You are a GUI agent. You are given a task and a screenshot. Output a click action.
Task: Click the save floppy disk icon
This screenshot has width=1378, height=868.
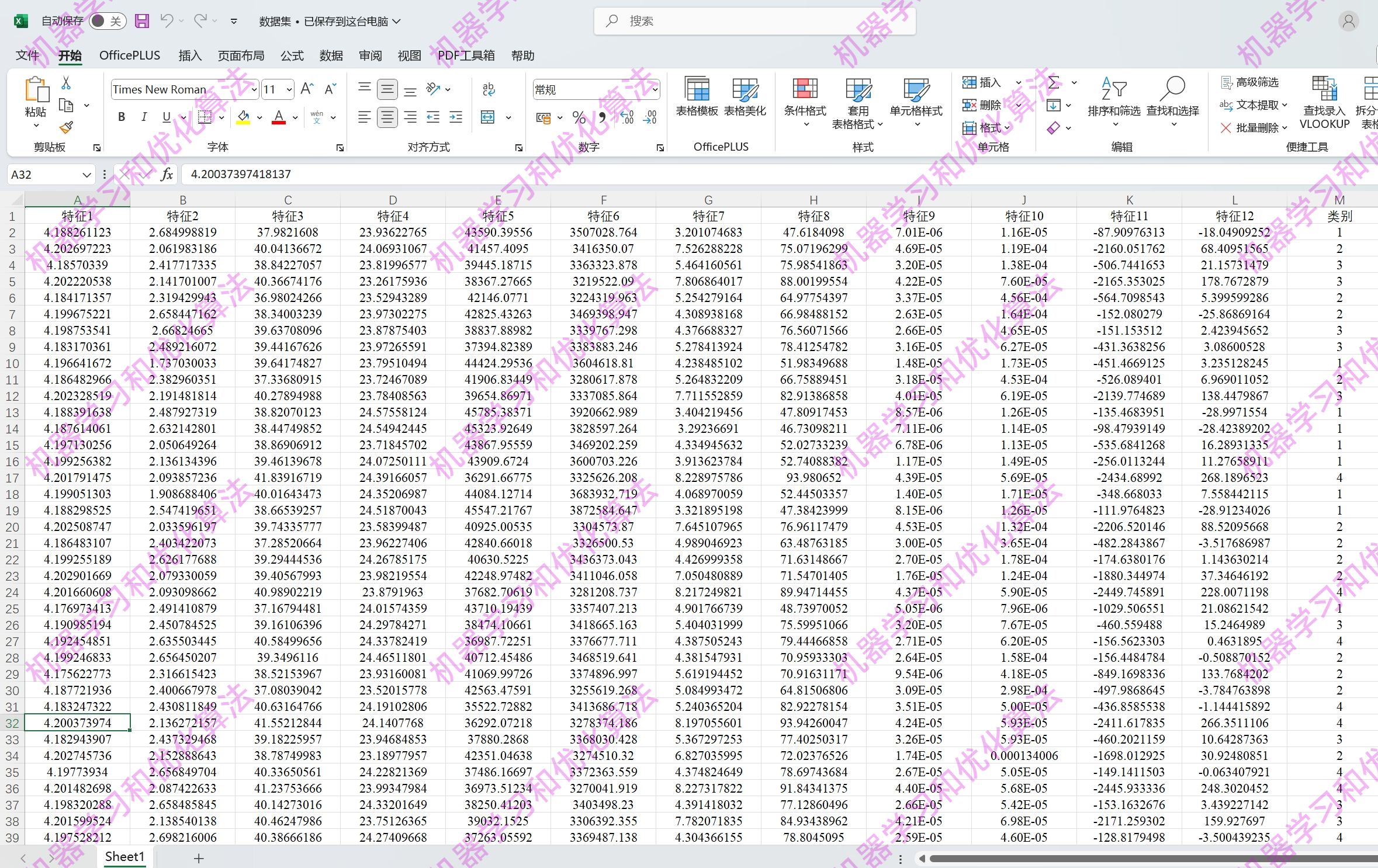(x=142, y=22)
